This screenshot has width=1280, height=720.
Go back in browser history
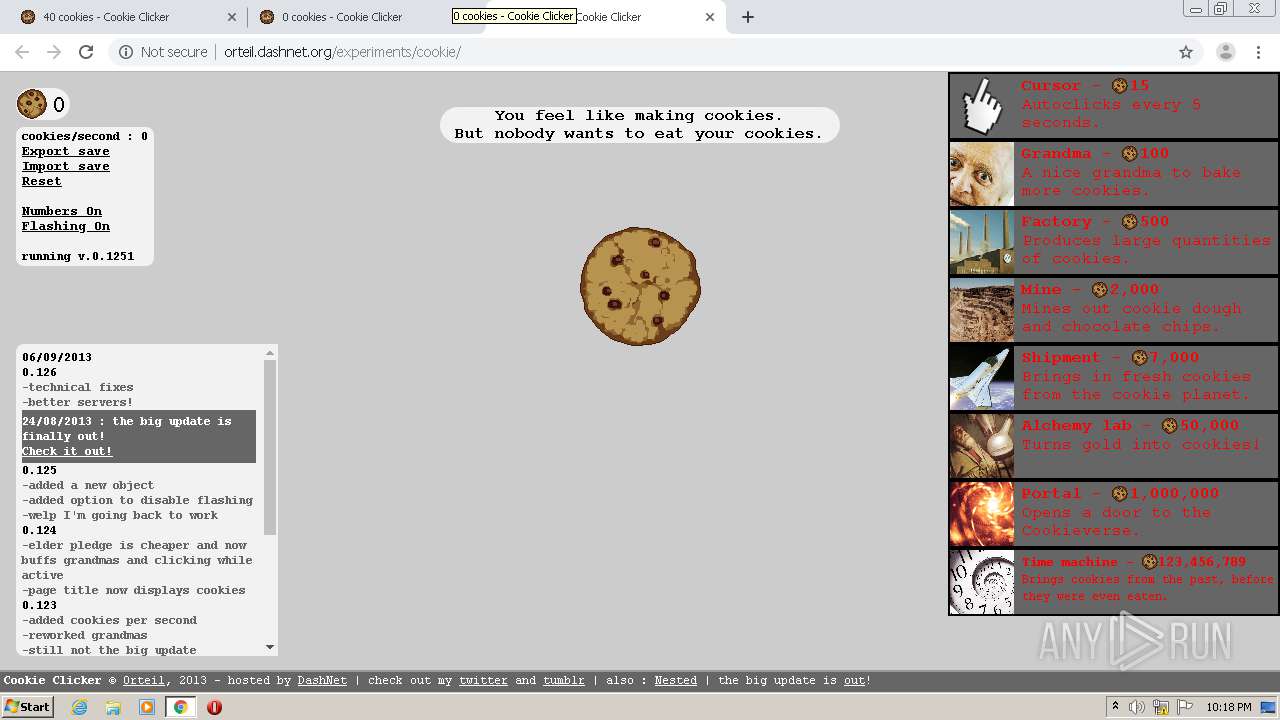click(22, 52)
